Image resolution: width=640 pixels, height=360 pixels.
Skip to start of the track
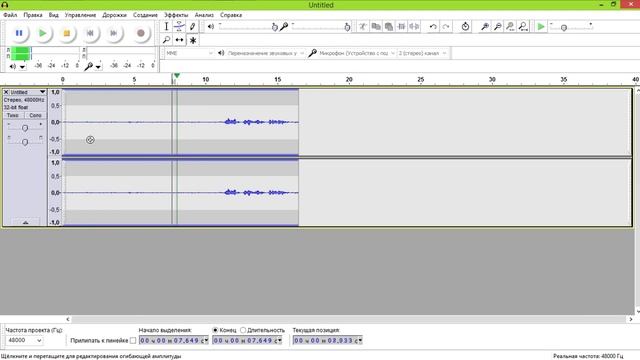tap(90, 33)
